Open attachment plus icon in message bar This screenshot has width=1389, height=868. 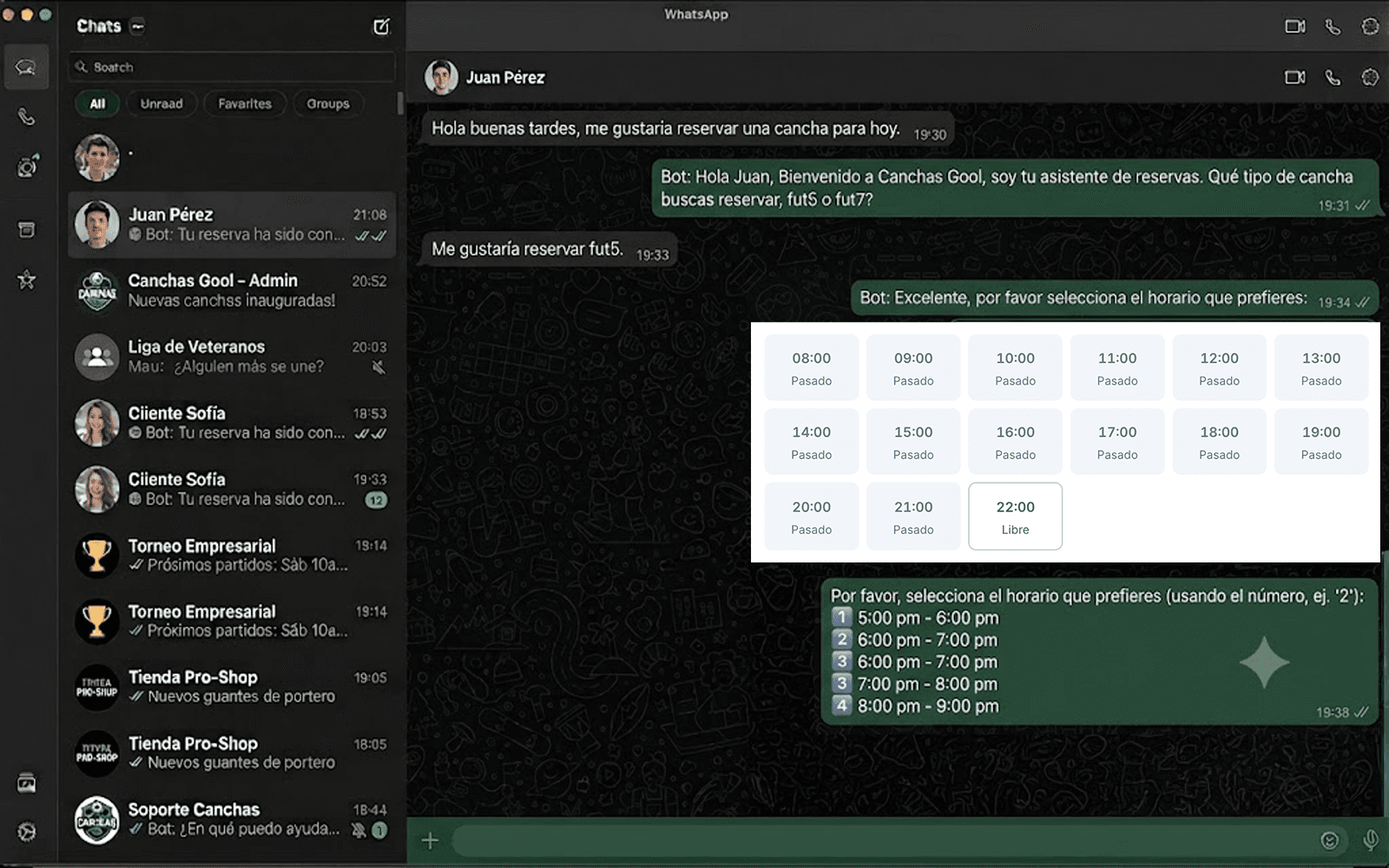coord(430,840)
